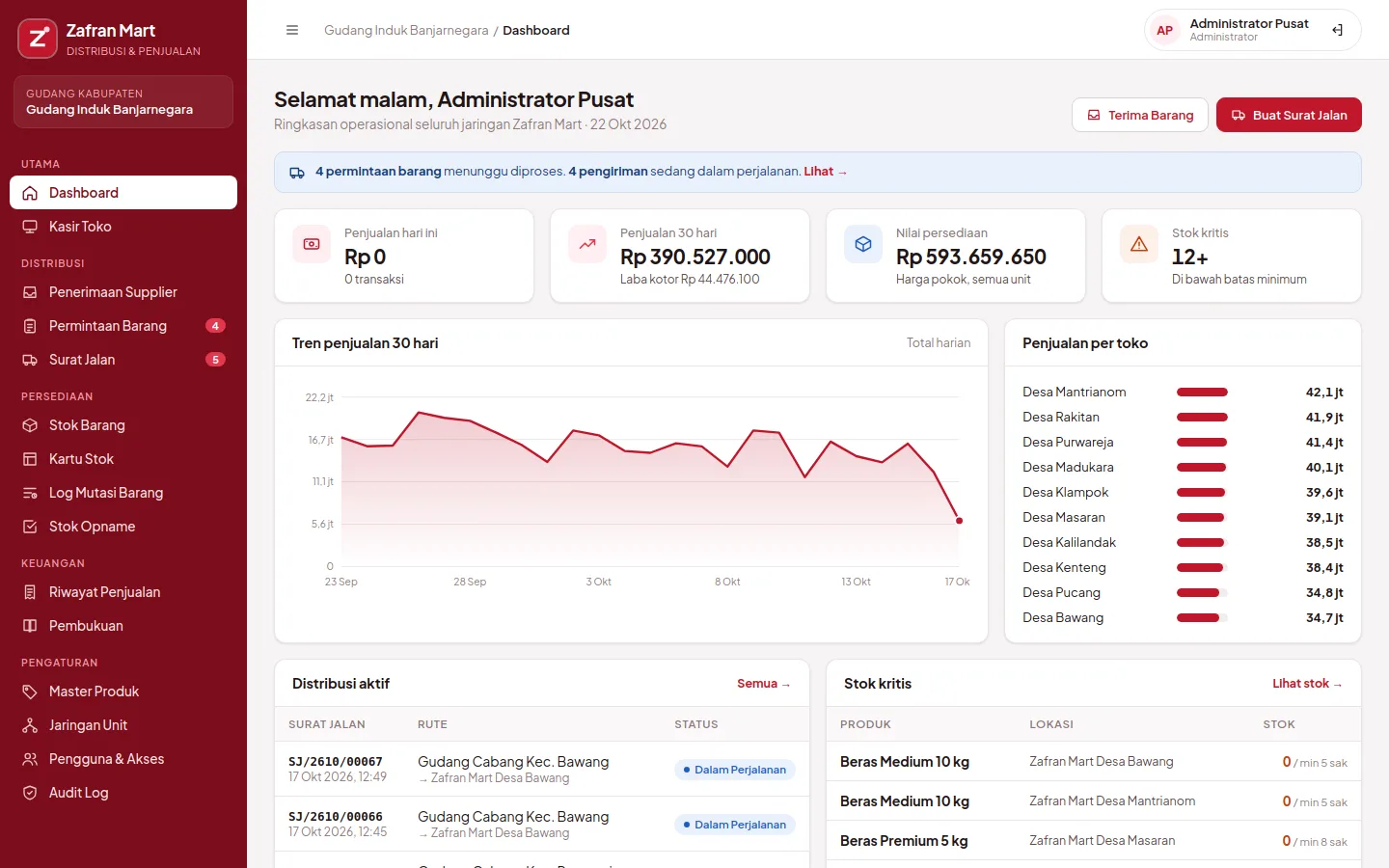Click the Desa Mantrianom sales progress bar
The height and width of the screenshot is (868, 1389).
(x=1202, y=393)
